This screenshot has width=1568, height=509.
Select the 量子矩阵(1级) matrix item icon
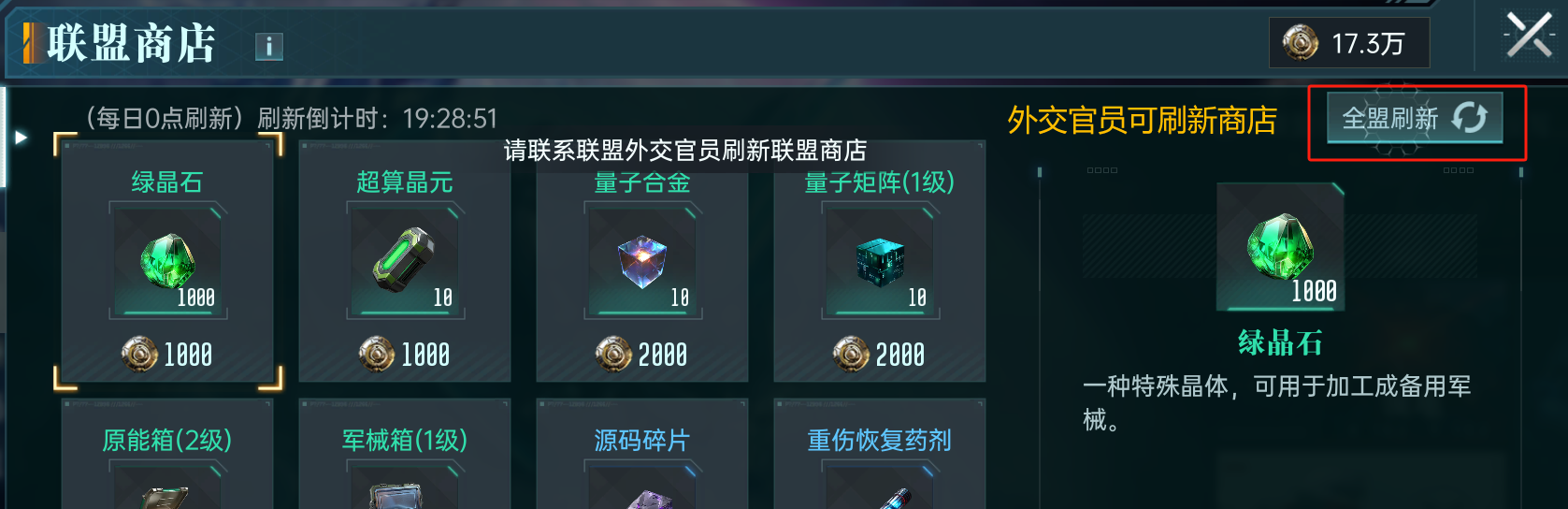point(880,261)
